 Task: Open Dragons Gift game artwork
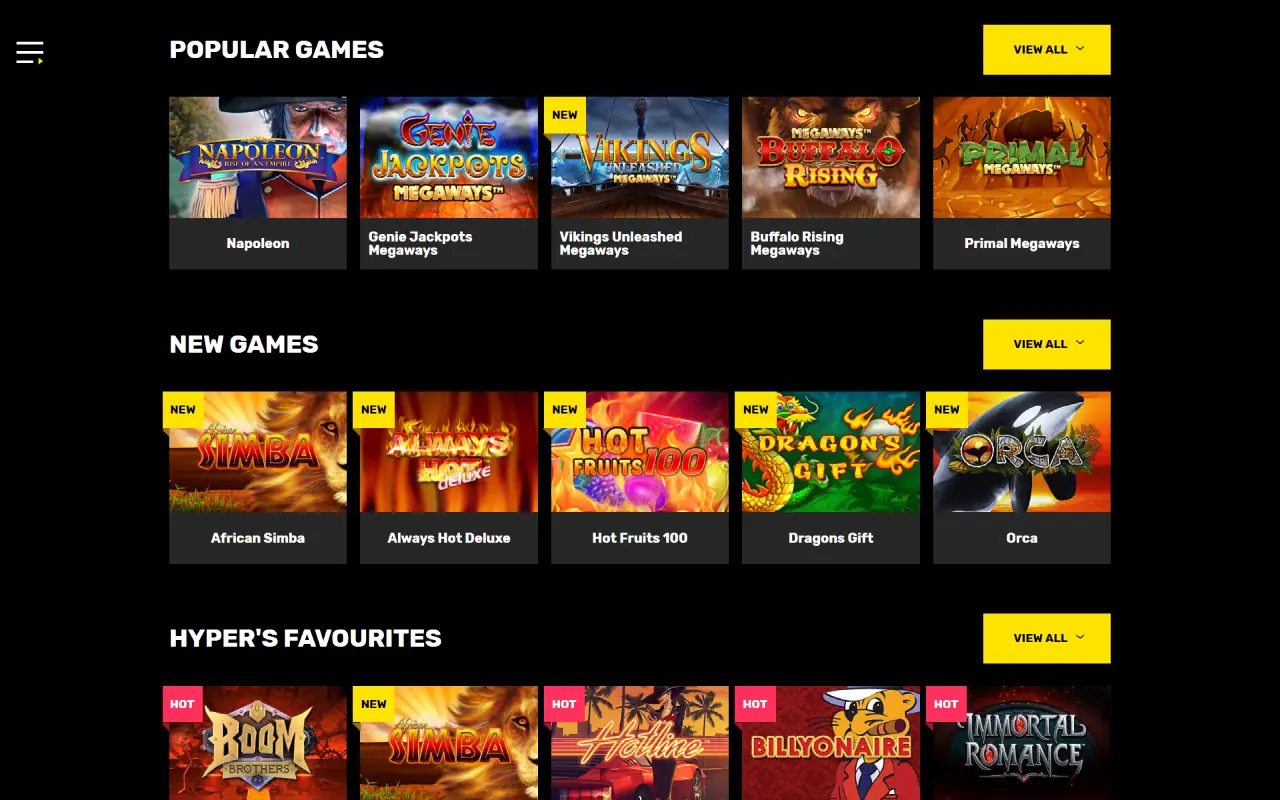pos(831,452)
